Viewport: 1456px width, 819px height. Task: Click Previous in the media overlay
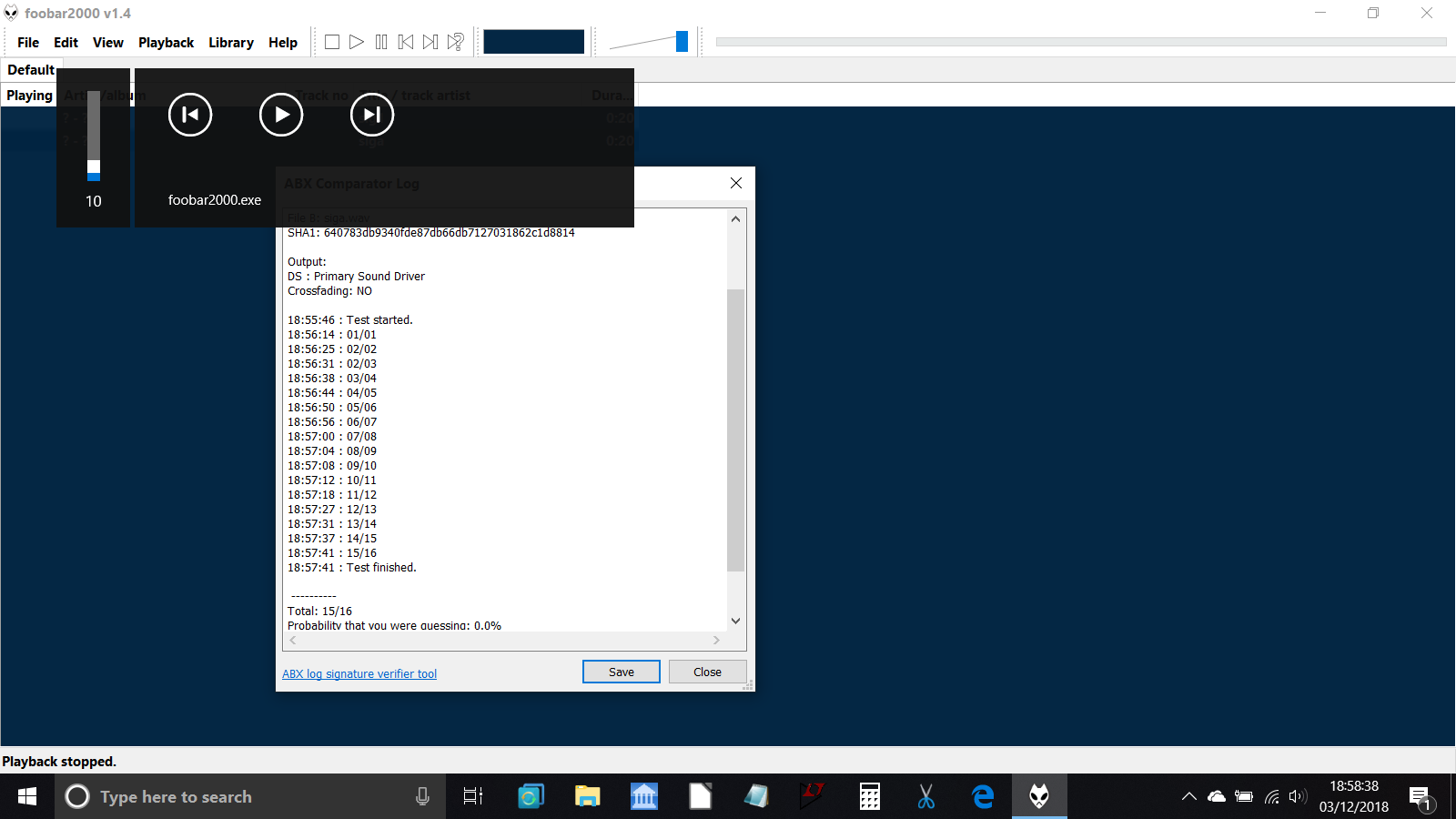pos(190,115)
